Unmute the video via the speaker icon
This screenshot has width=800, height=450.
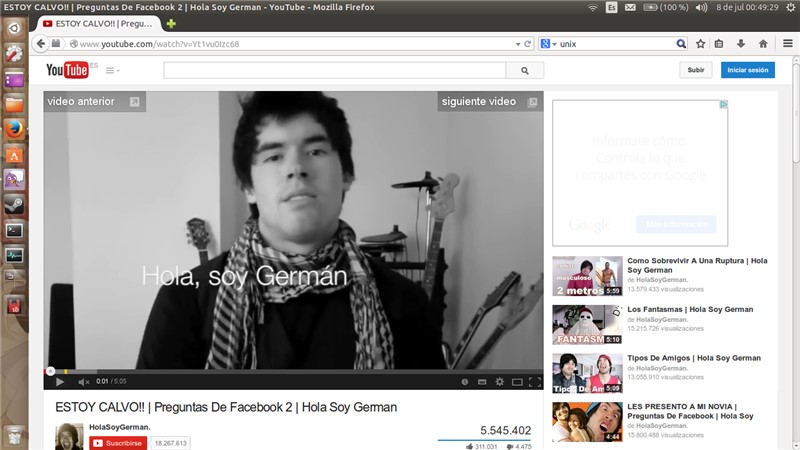tap(84, 382)
